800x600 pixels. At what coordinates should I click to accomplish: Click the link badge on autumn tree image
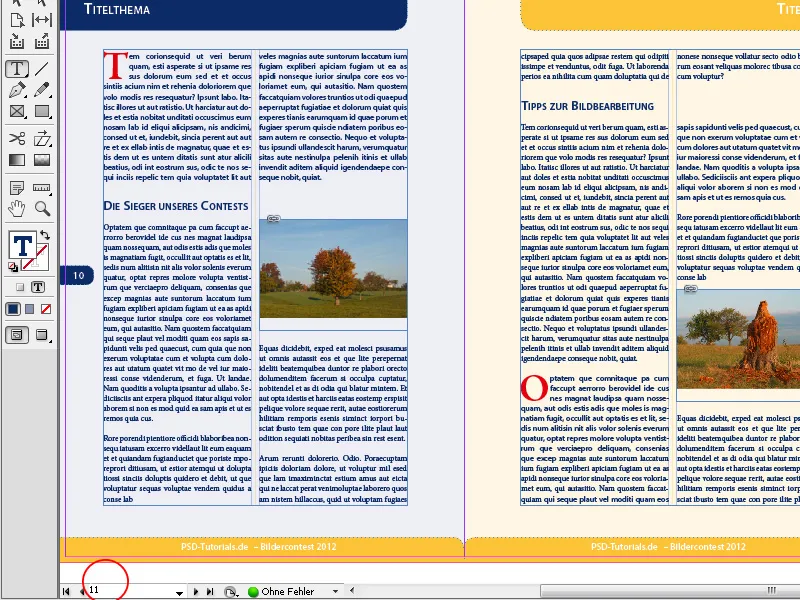click(273, 219)
